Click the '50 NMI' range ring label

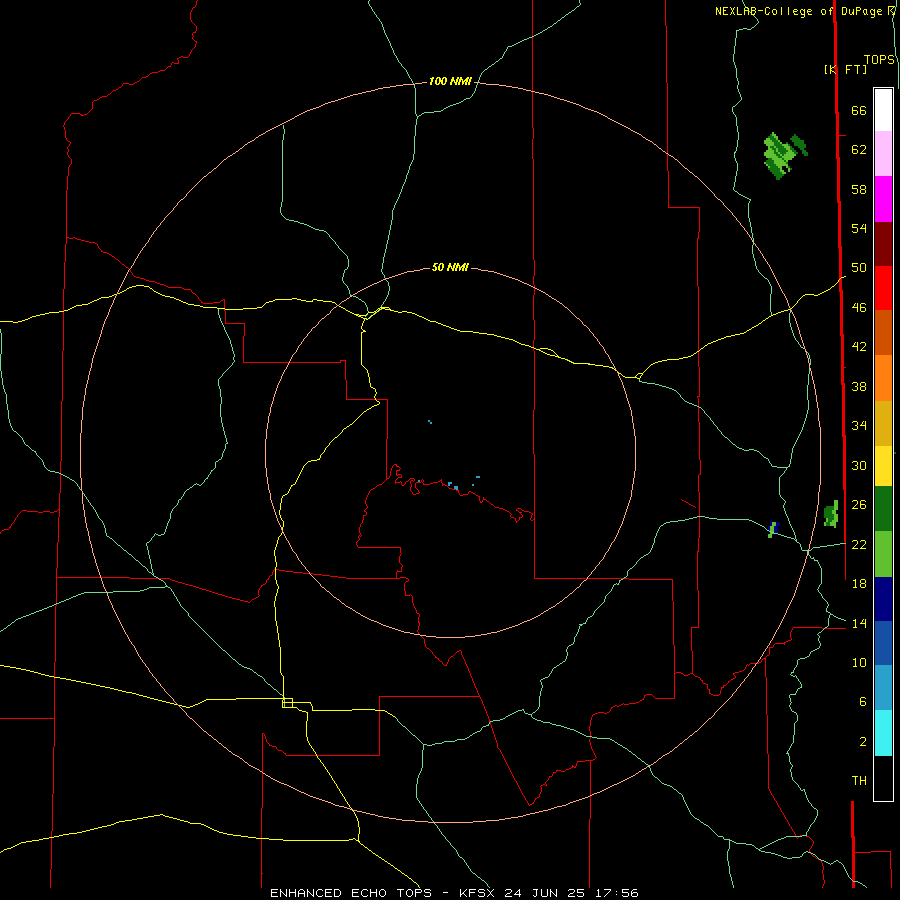[450, 267]
